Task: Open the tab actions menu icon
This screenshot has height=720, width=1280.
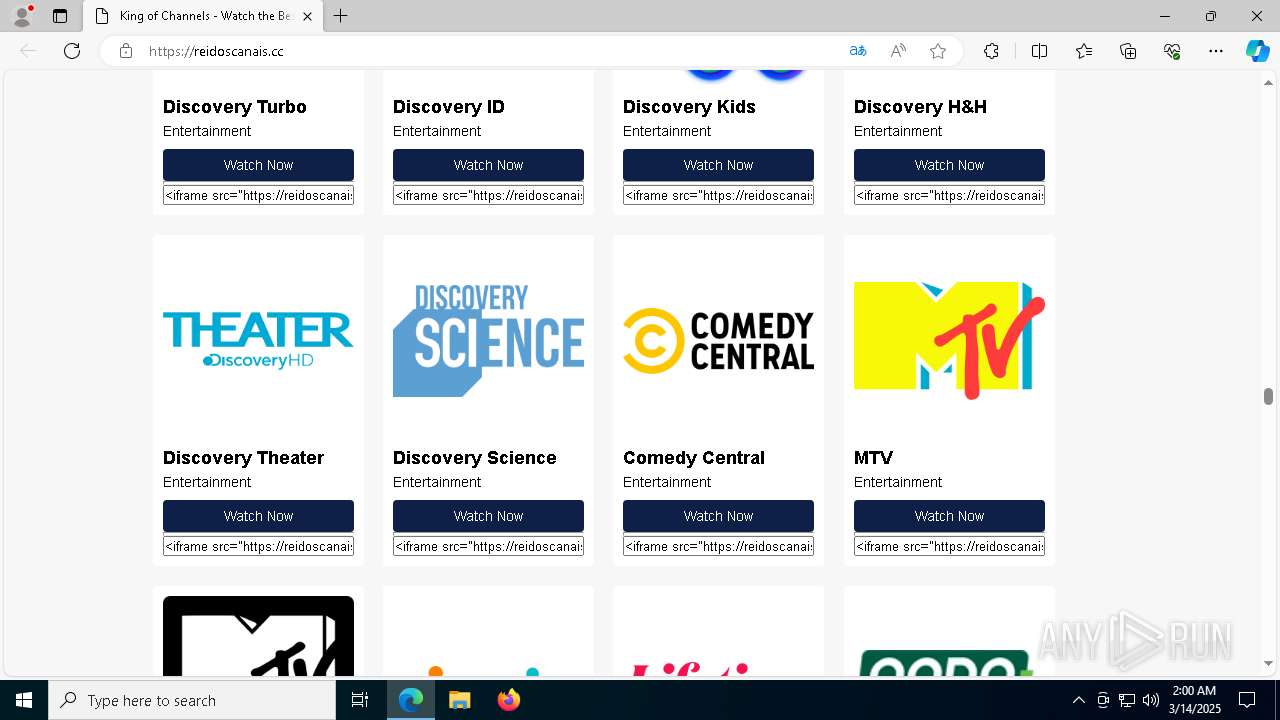Action: pyautogui.click(x=60, y=16)
